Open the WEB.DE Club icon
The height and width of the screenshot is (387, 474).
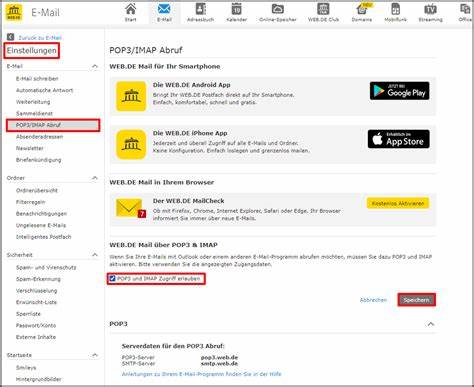click(x=323, y=9)
